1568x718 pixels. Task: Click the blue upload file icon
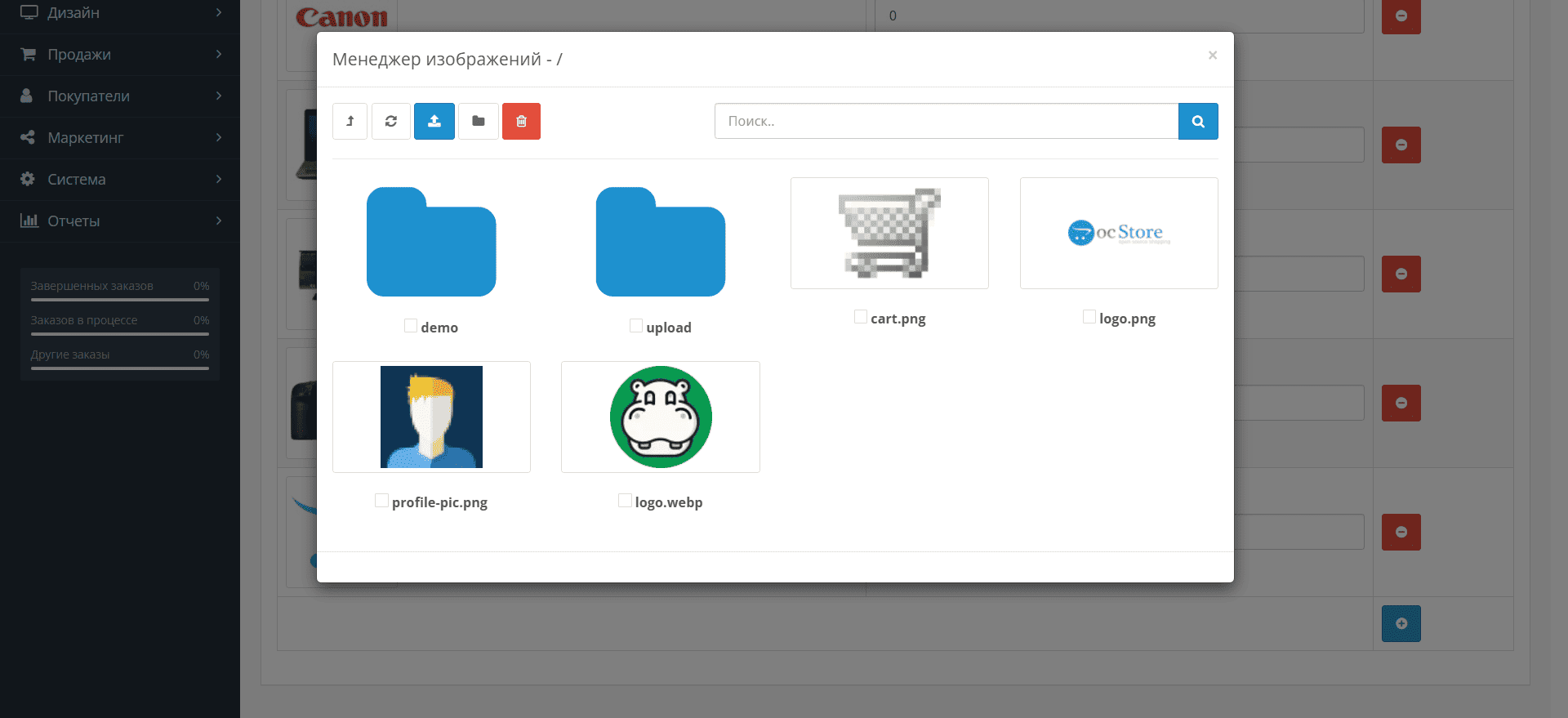[434, 121]
